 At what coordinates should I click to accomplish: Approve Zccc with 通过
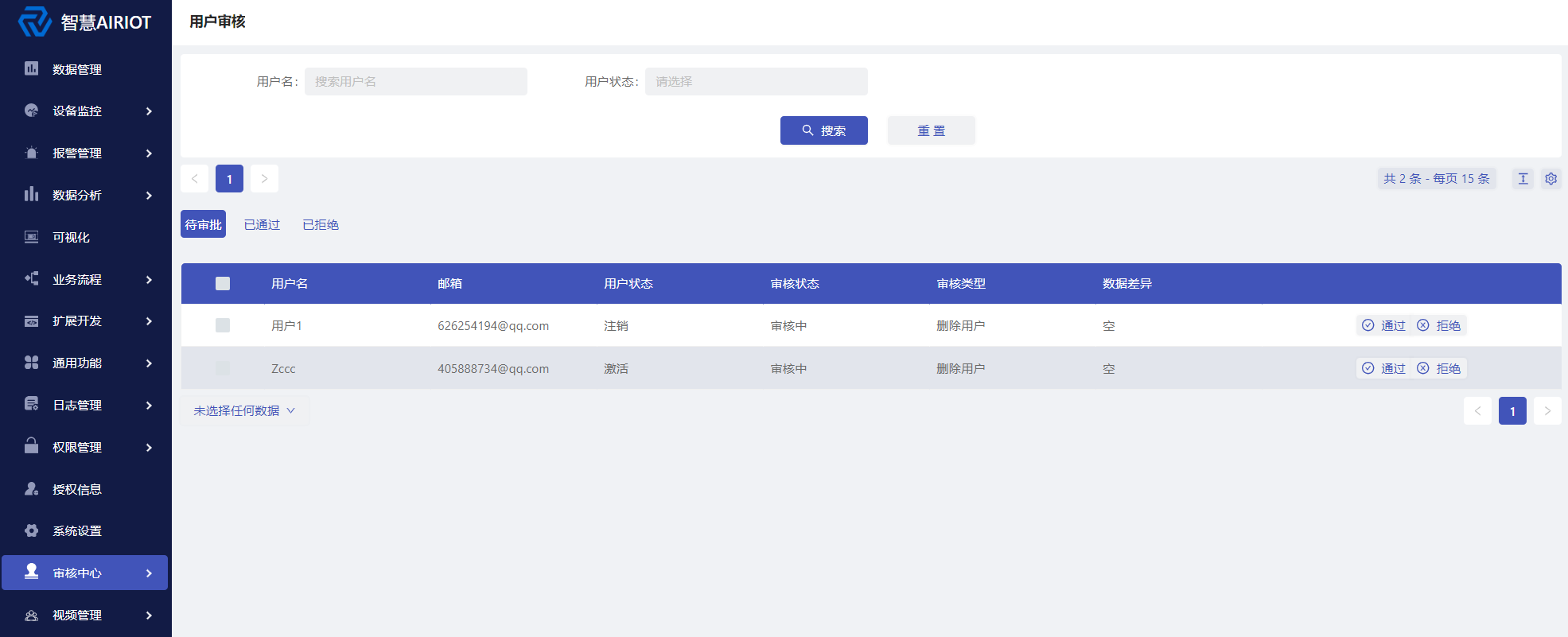[x=1383, y=368]
